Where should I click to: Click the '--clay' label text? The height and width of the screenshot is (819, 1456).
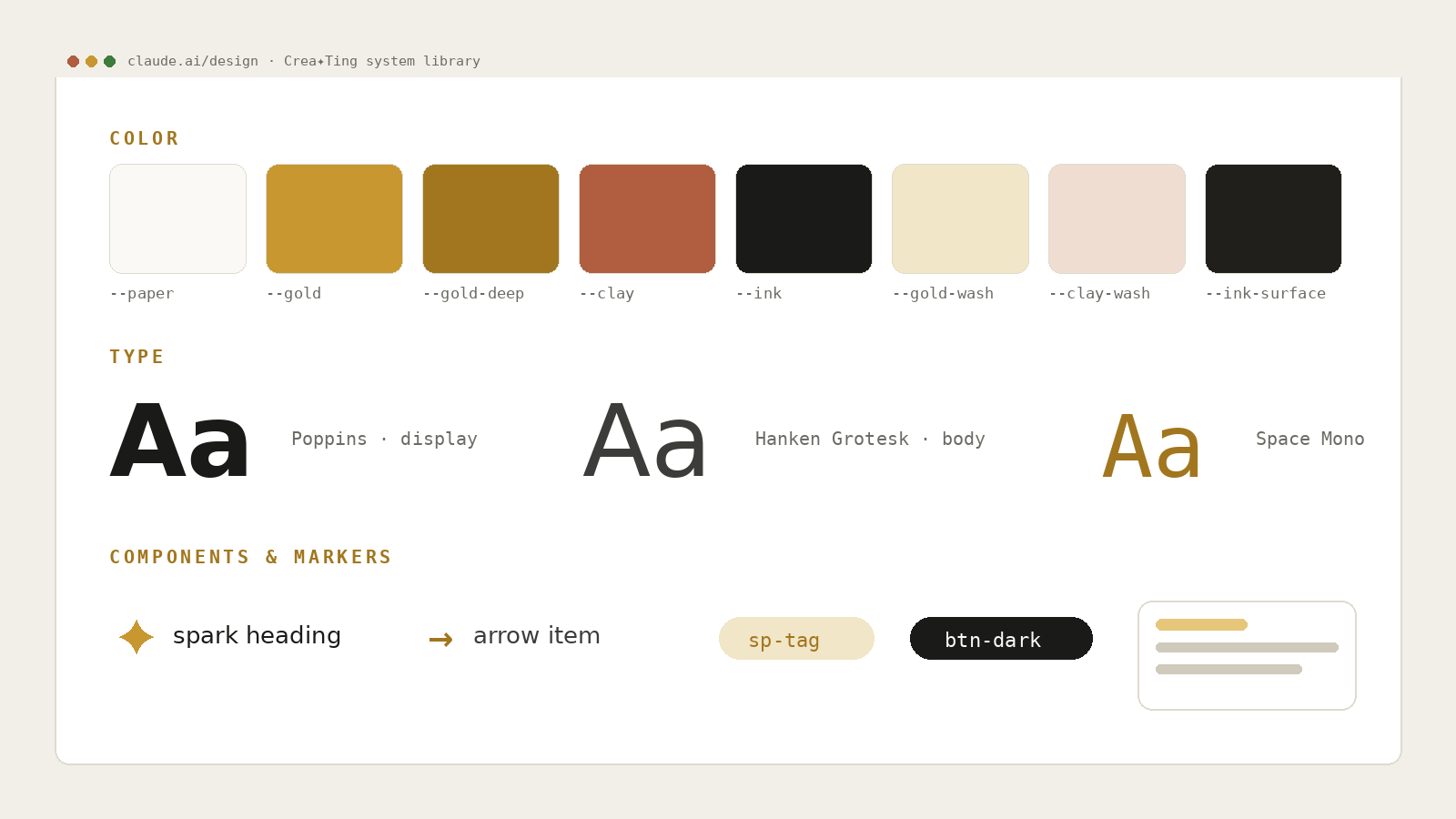[x=607, y=293]
